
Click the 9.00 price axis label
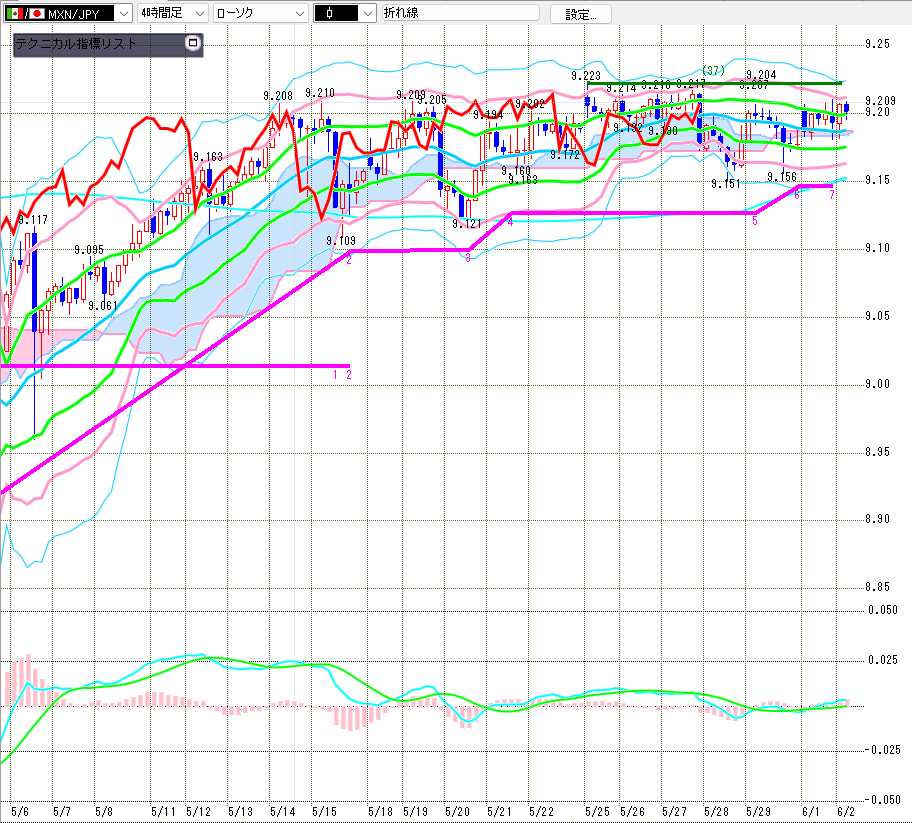point(877,384)
